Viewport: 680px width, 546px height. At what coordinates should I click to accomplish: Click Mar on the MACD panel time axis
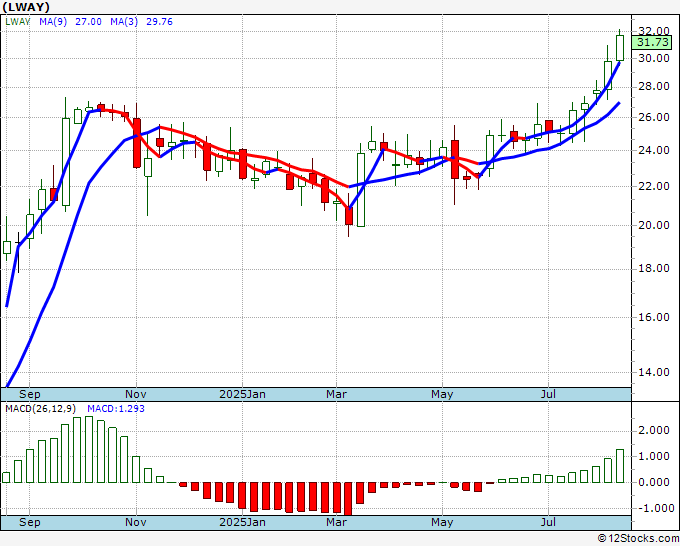coord(337,522)
